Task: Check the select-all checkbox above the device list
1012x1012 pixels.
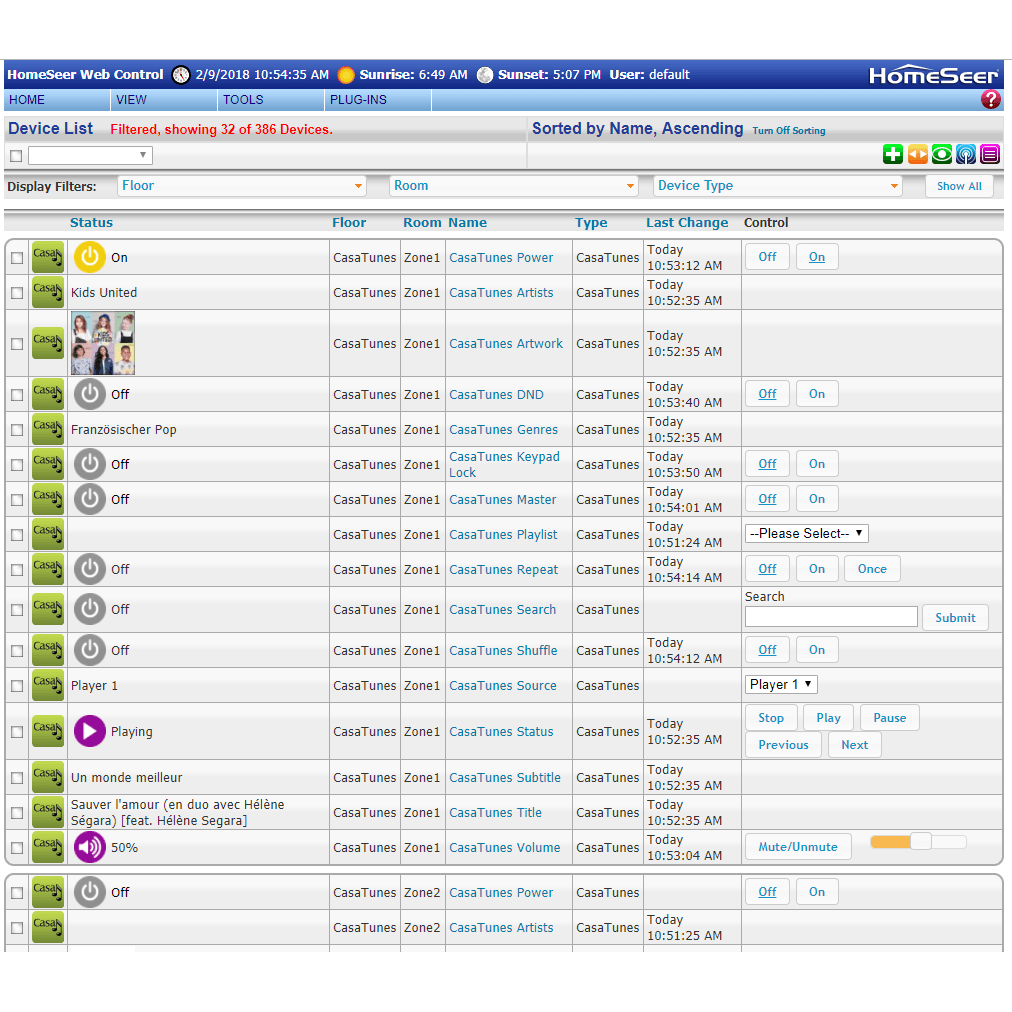Action: pos(14,155)
